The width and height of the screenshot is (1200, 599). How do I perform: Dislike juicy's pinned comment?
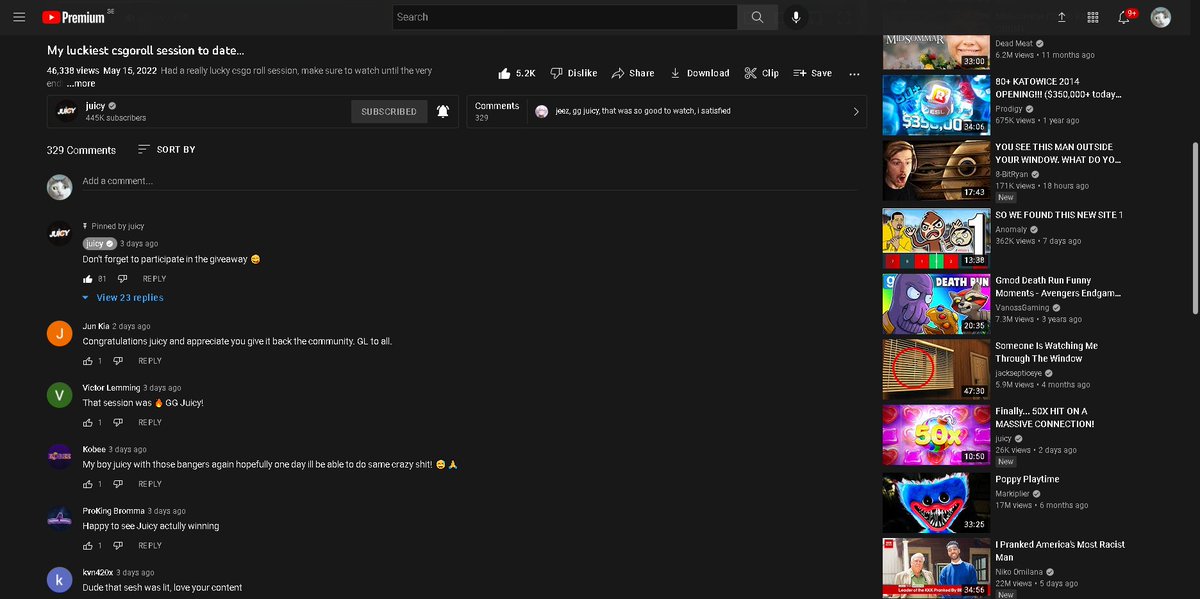click(x=123, y=279)
